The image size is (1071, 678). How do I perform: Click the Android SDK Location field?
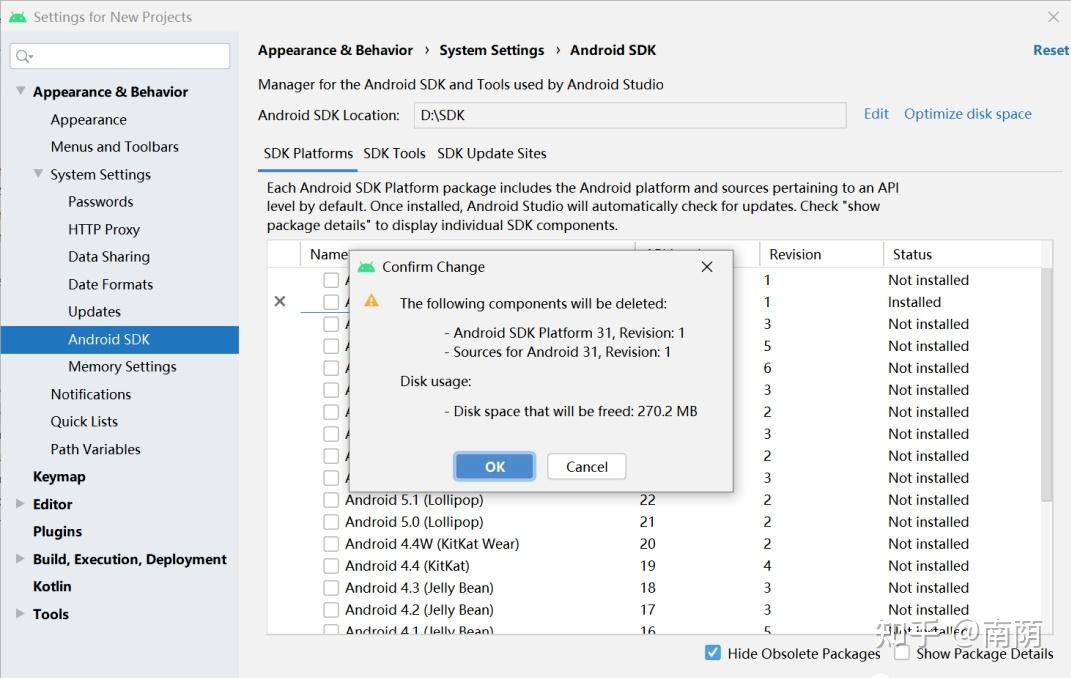click(x=630, y=115)
